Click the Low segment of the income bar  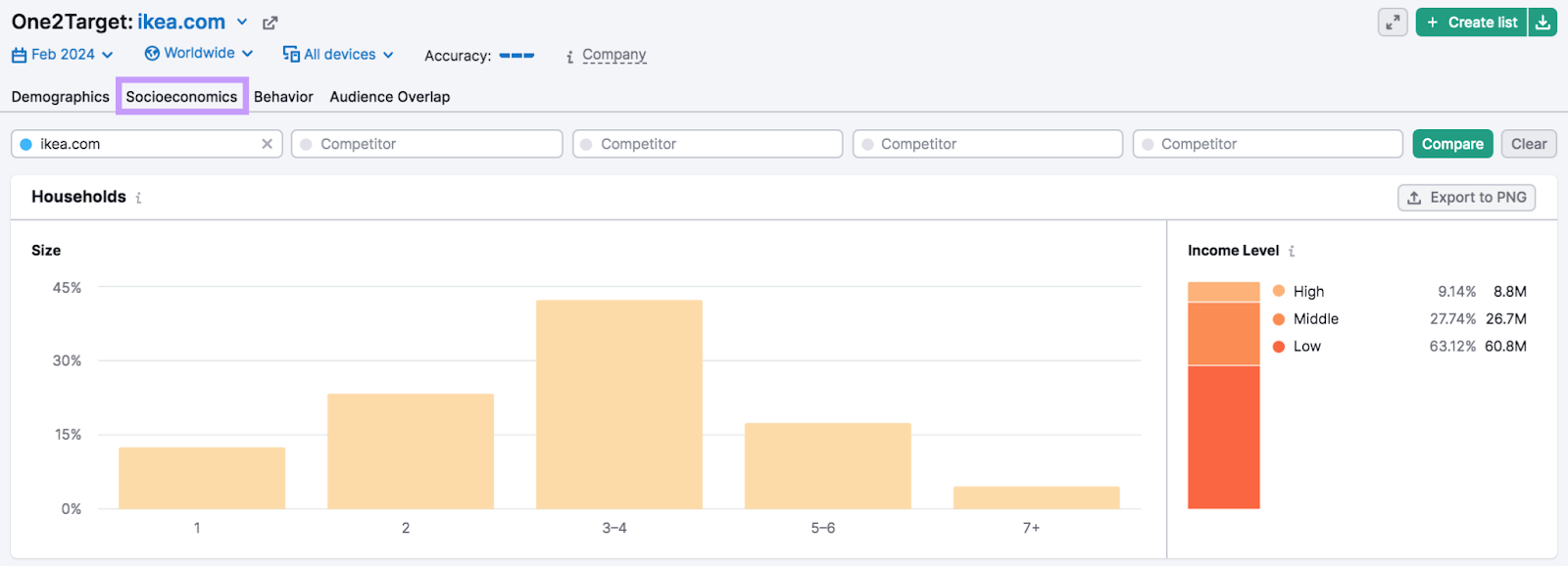pyautogui.click(x=1223, y=437)
